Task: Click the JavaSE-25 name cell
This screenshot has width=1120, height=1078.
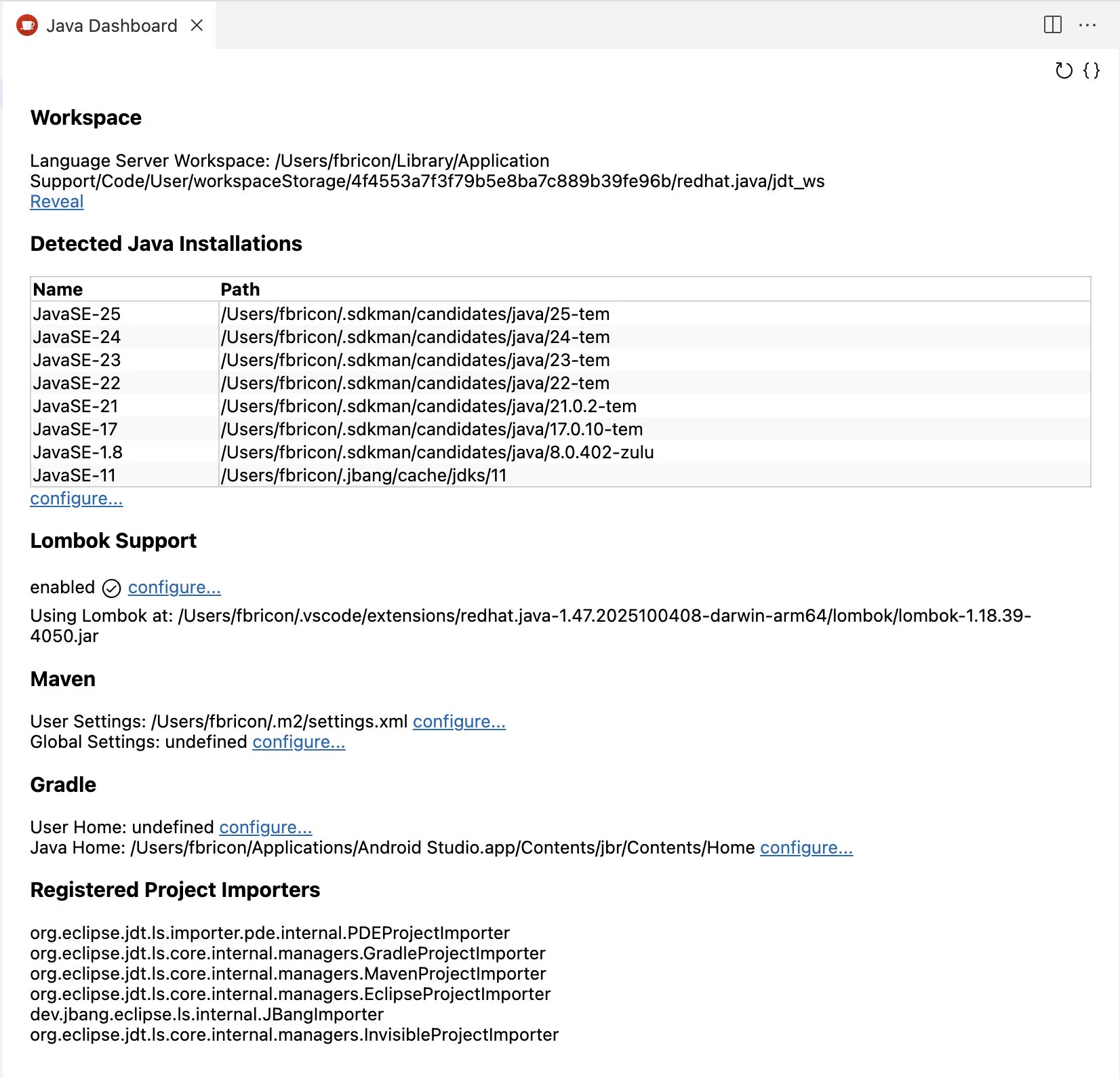Action: [125, 314]
